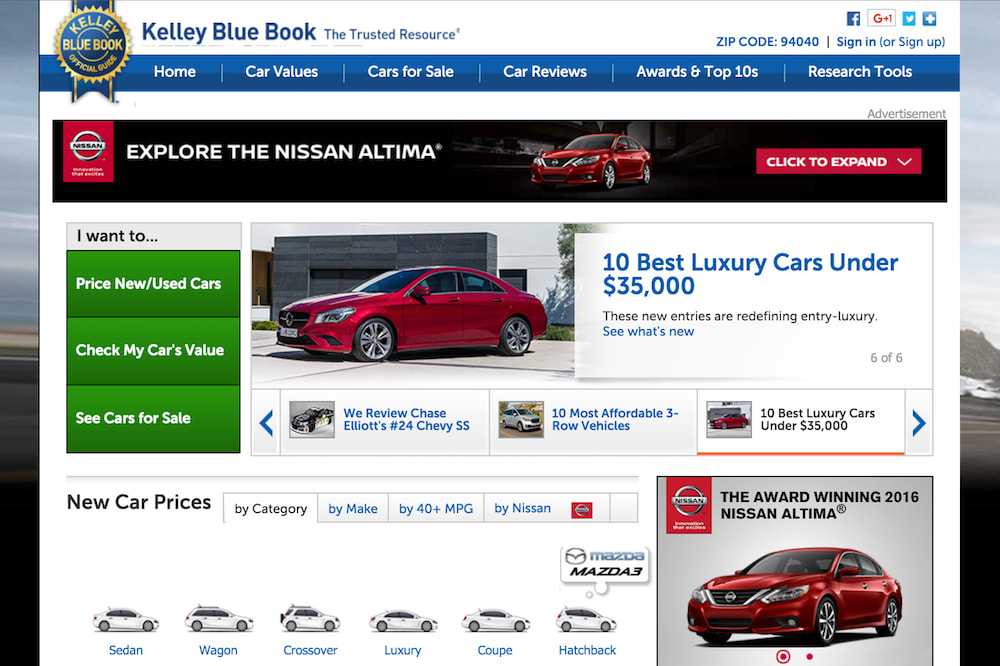Image resolution: width=1000 pixels, height=666 pixels.
Task: Select the Wagon car icon
Action: [x=218, y=619]
